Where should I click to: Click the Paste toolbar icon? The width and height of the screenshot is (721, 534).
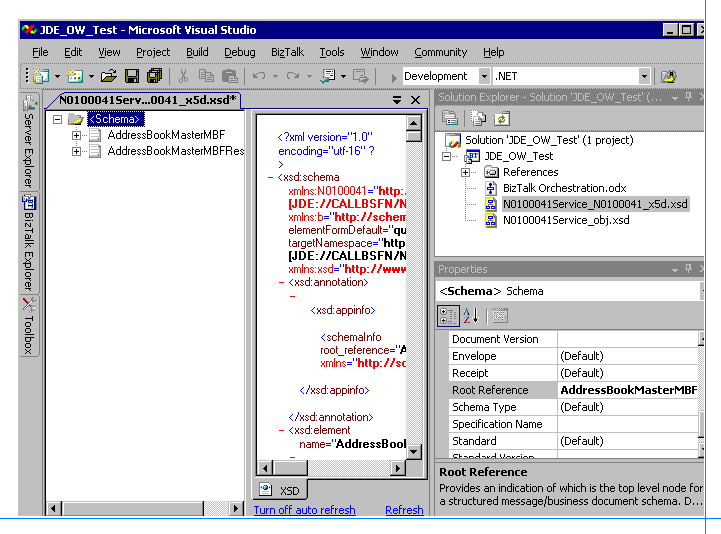[x=229, y=76]
